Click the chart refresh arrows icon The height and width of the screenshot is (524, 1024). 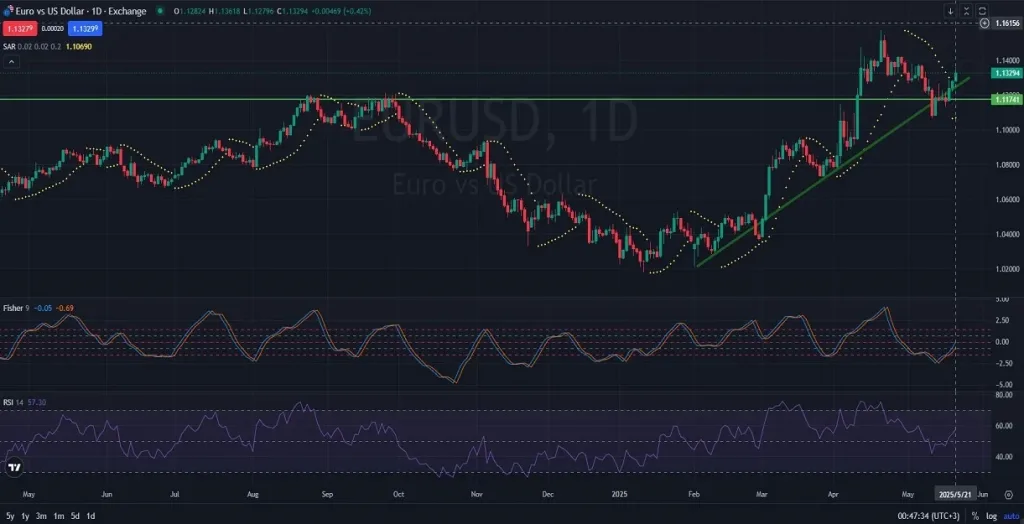point(982,11)
